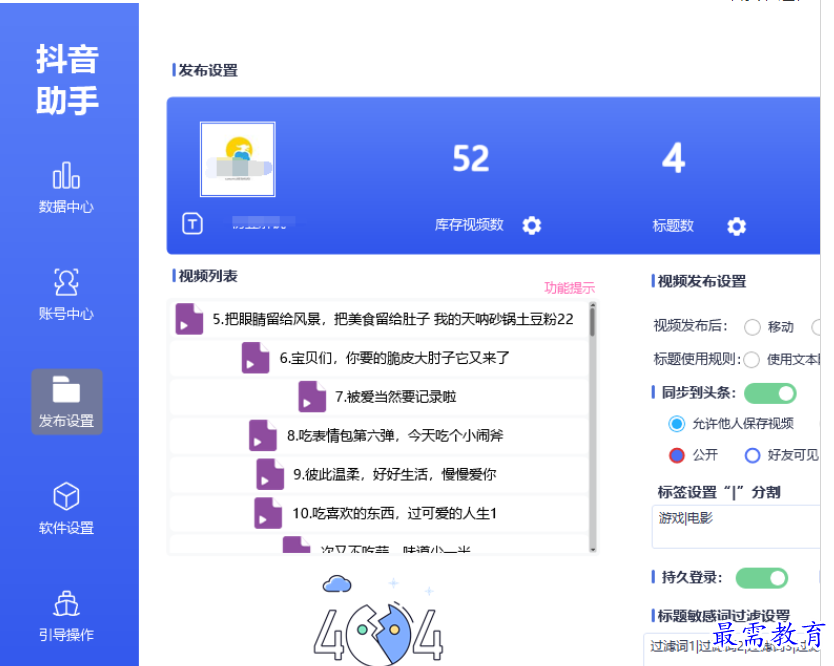Click the 4 标题数 count
This screenshot has width=834, height=666.
point(673,158)
